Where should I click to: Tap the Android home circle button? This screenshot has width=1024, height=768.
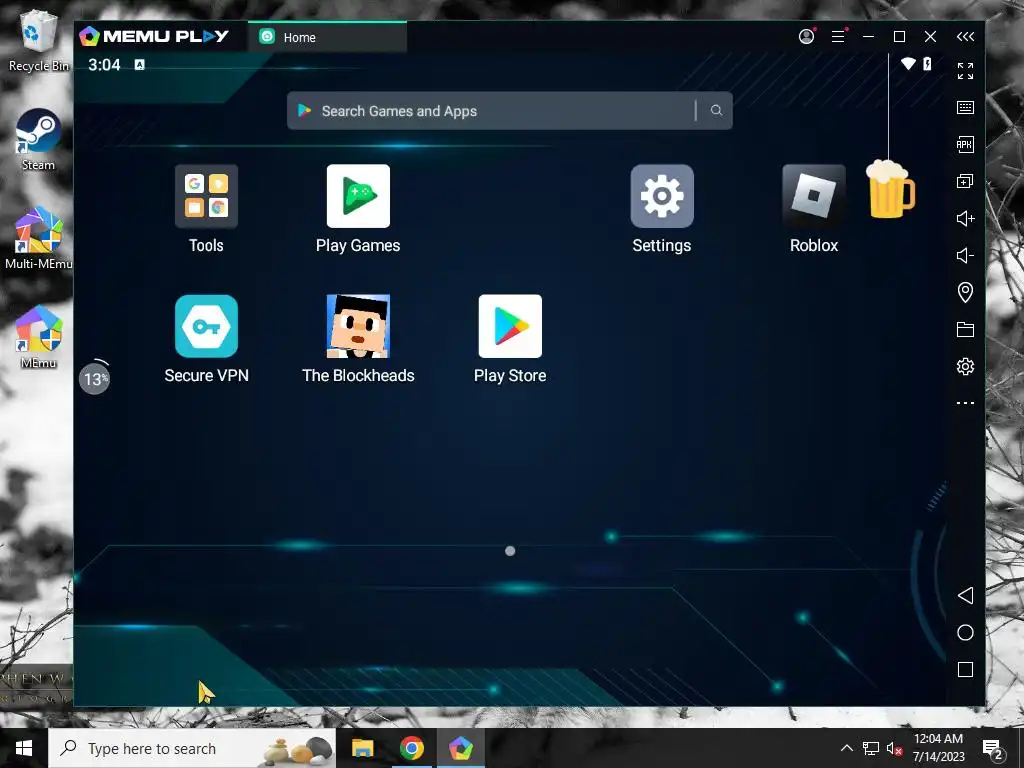pyautogui.click(x=965, y=632)
